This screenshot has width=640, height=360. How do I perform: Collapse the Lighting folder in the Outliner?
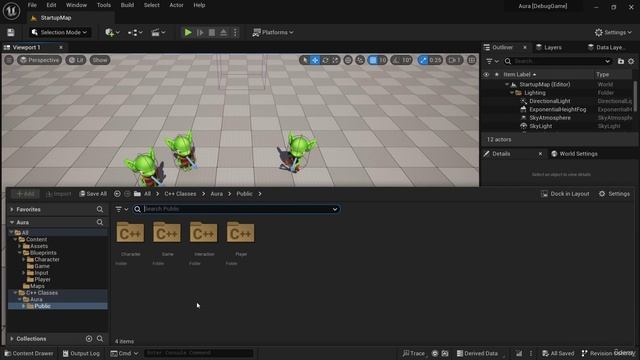point(512,93)
